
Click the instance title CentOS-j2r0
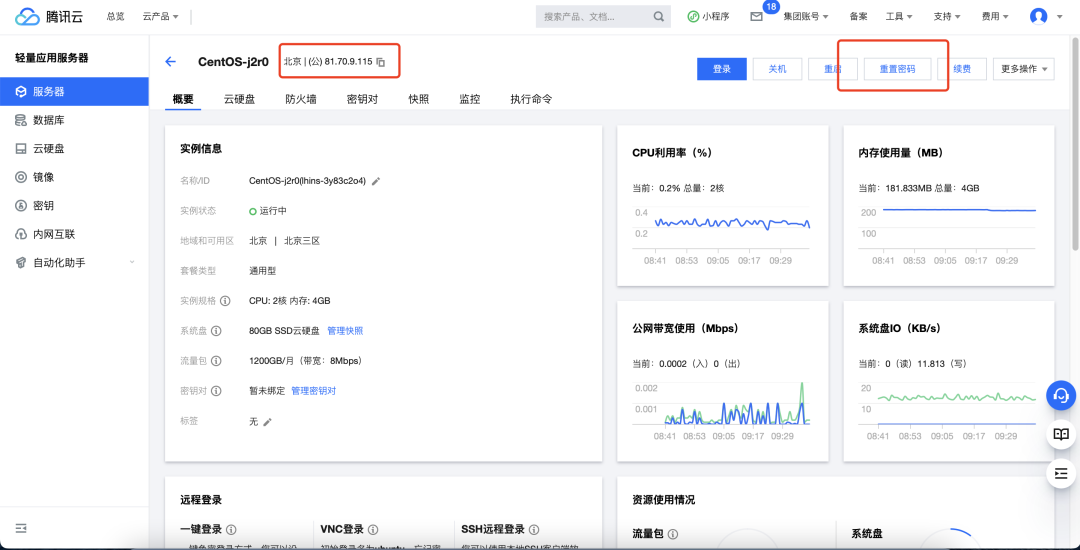[233, 62]
